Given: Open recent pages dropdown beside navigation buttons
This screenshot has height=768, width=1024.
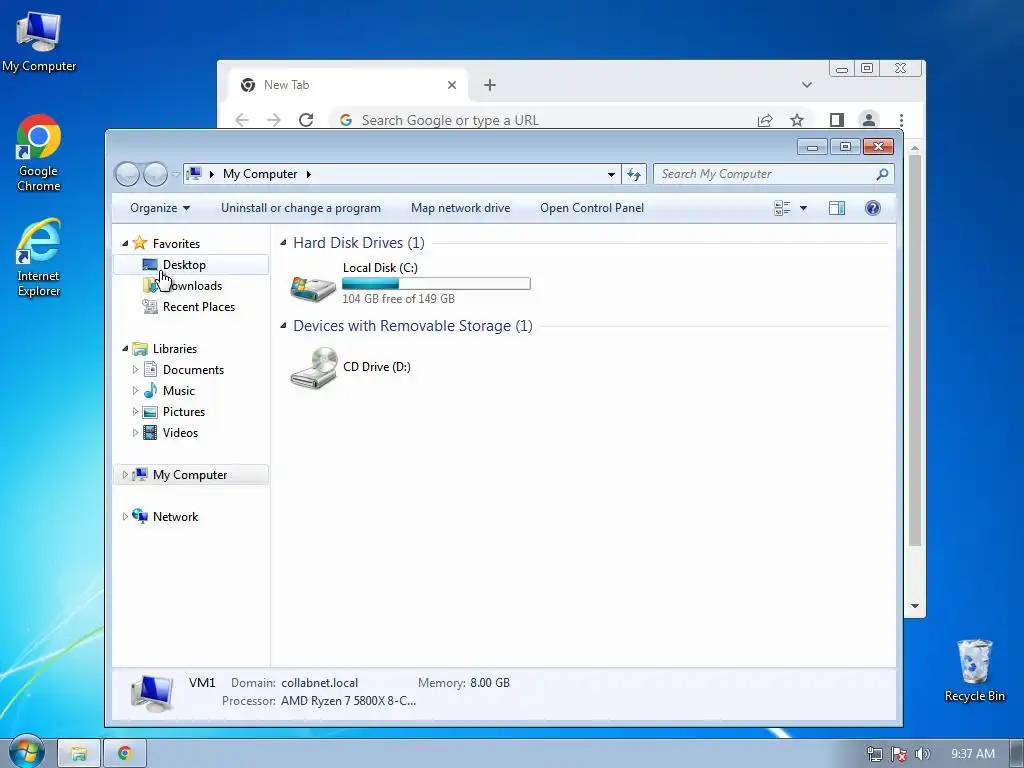Looking at the screenshot, I should (x=175, y=174).
